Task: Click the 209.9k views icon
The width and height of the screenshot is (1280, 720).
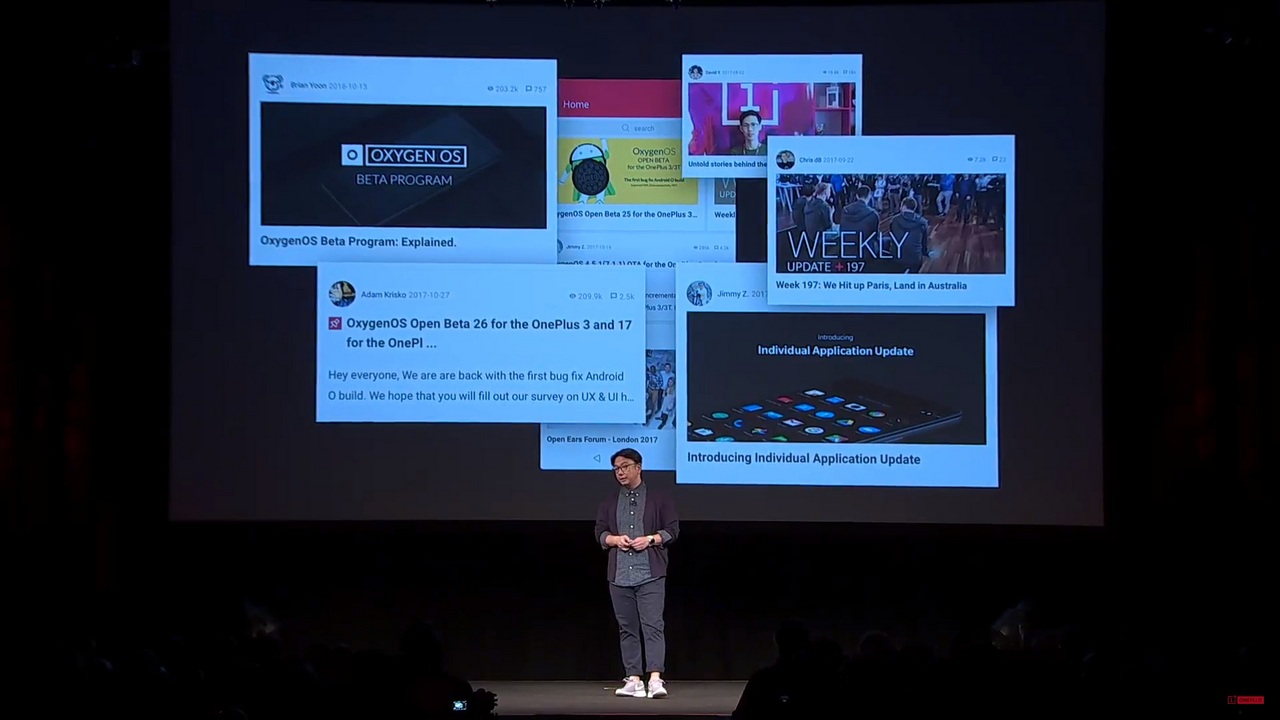Action: [x=573, y=296]
